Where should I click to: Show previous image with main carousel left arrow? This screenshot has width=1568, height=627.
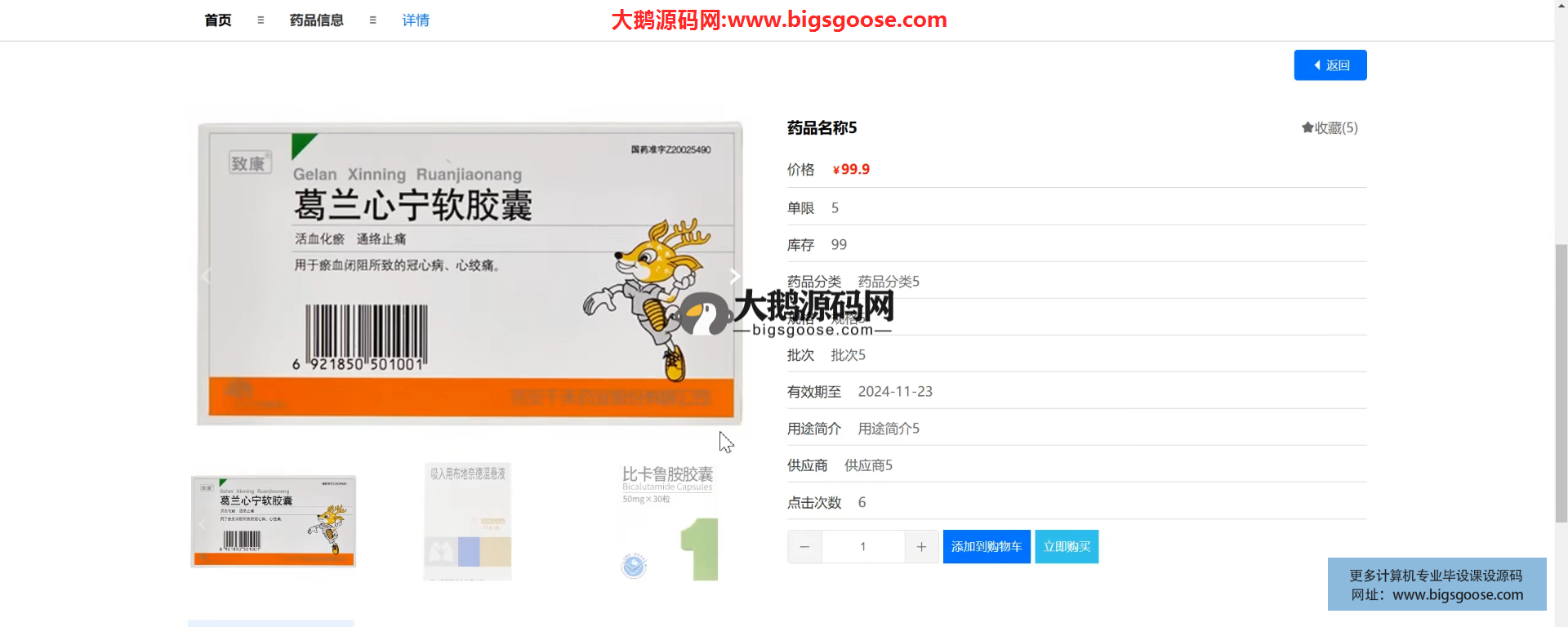click(x=206, y=277)
